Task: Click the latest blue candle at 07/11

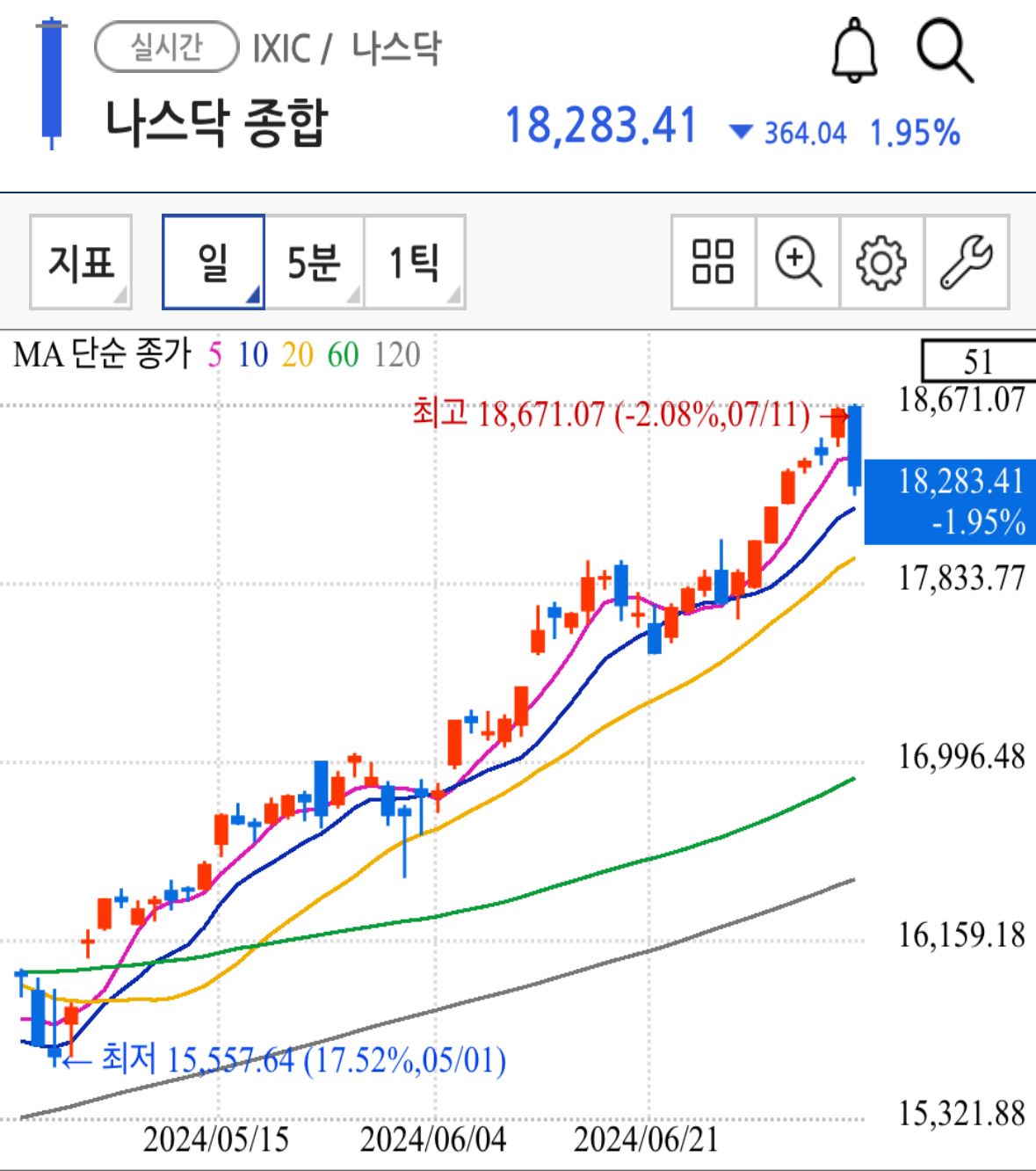Action: (854, 447)
